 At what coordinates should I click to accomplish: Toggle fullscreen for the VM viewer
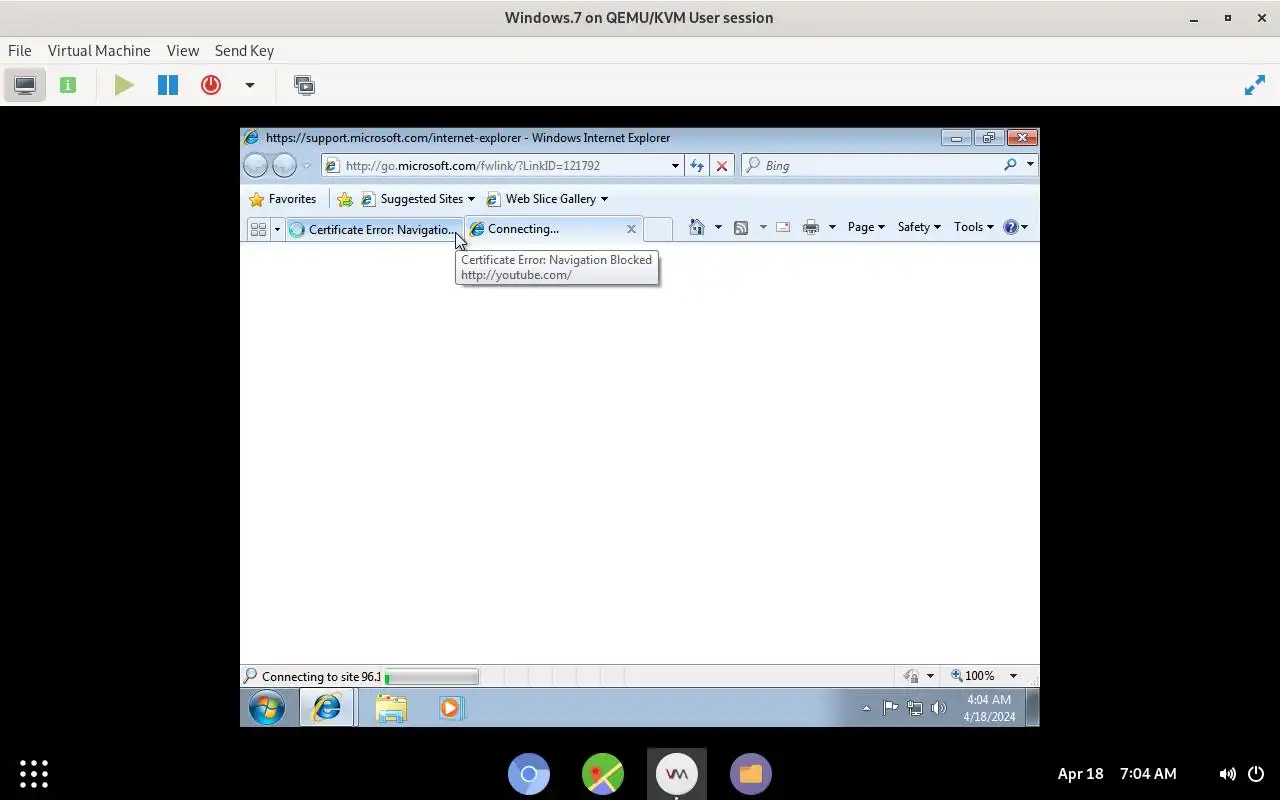pos(1254,85)
